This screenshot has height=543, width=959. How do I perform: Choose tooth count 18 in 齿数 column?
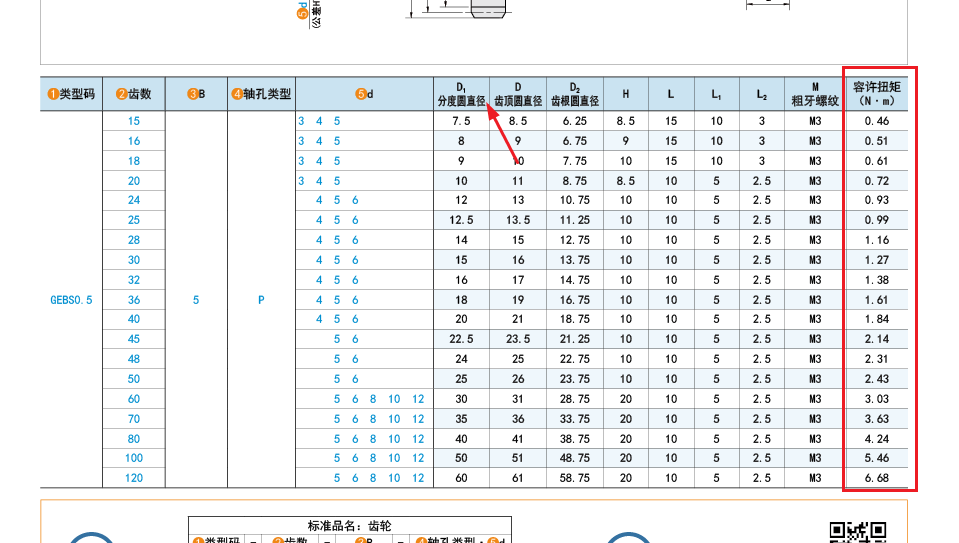(134, 161)
